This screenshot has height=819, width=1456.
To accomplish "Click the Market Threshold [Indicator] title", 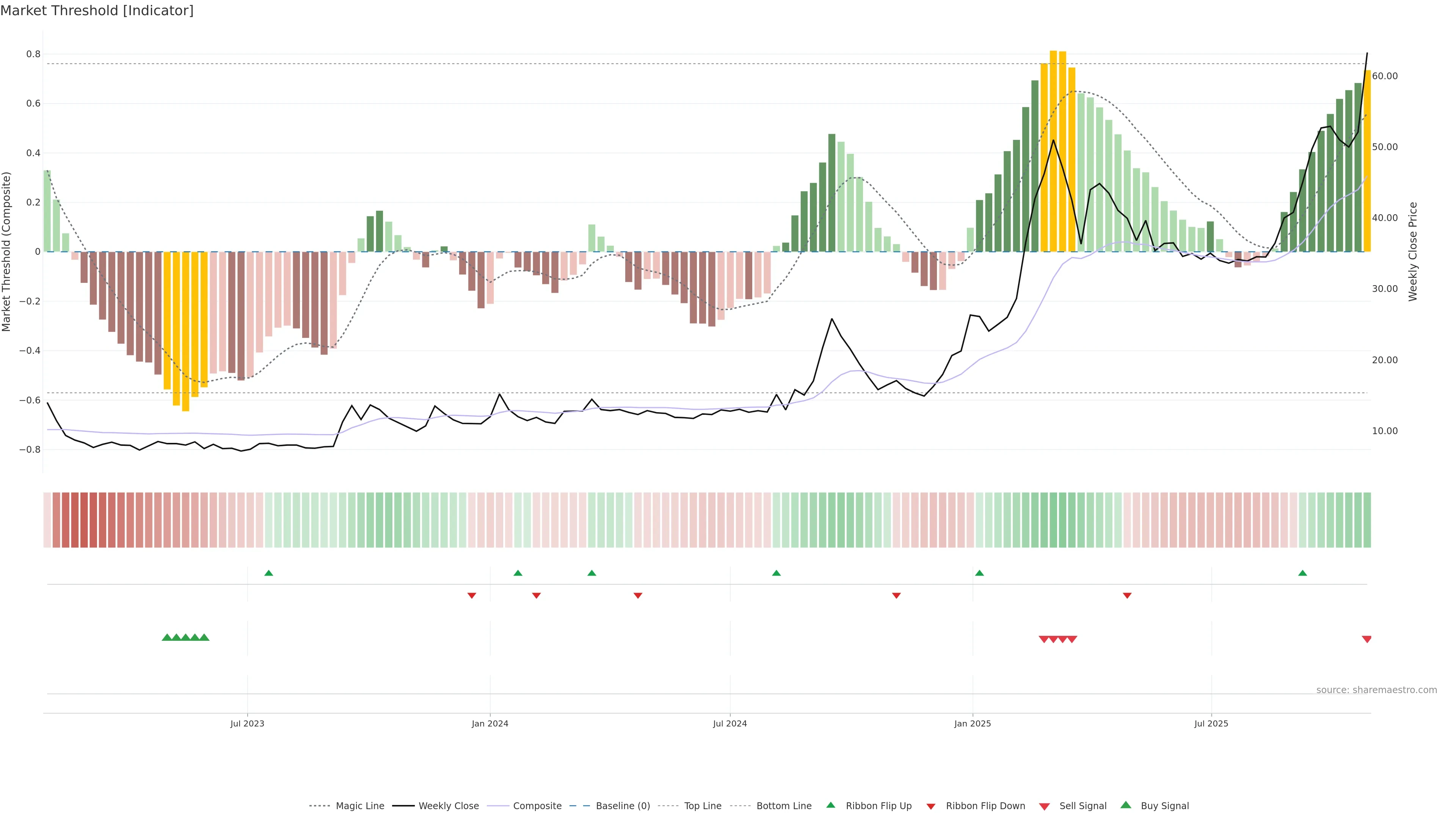I will 97,11.
